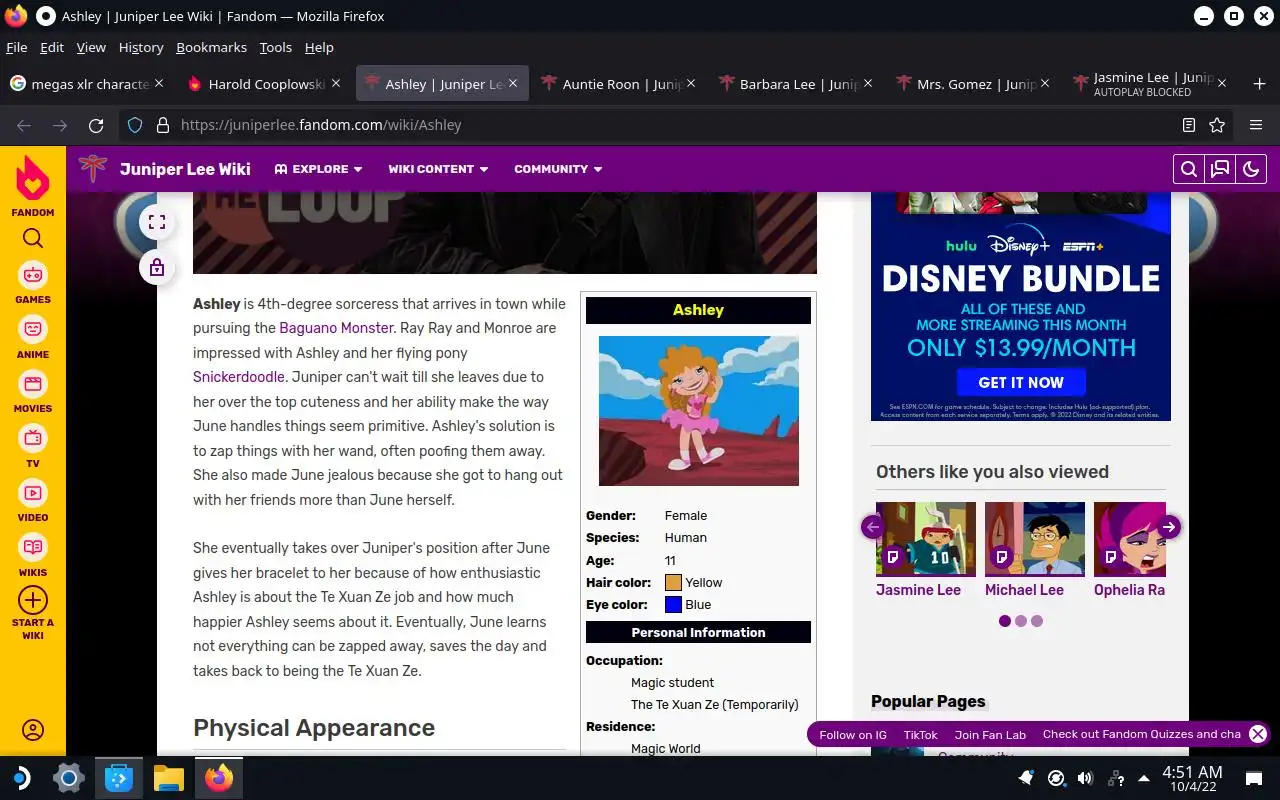
Task: Expand the COMMUNITY dropdown menu
Action: [558, 169]
